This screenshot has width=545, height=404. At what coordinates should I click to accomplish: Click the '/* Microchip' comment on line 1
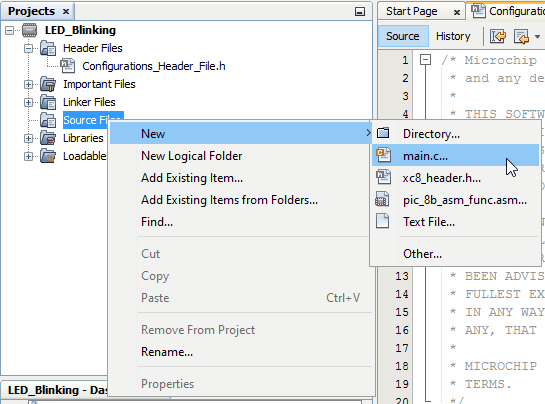coord(489,60)
